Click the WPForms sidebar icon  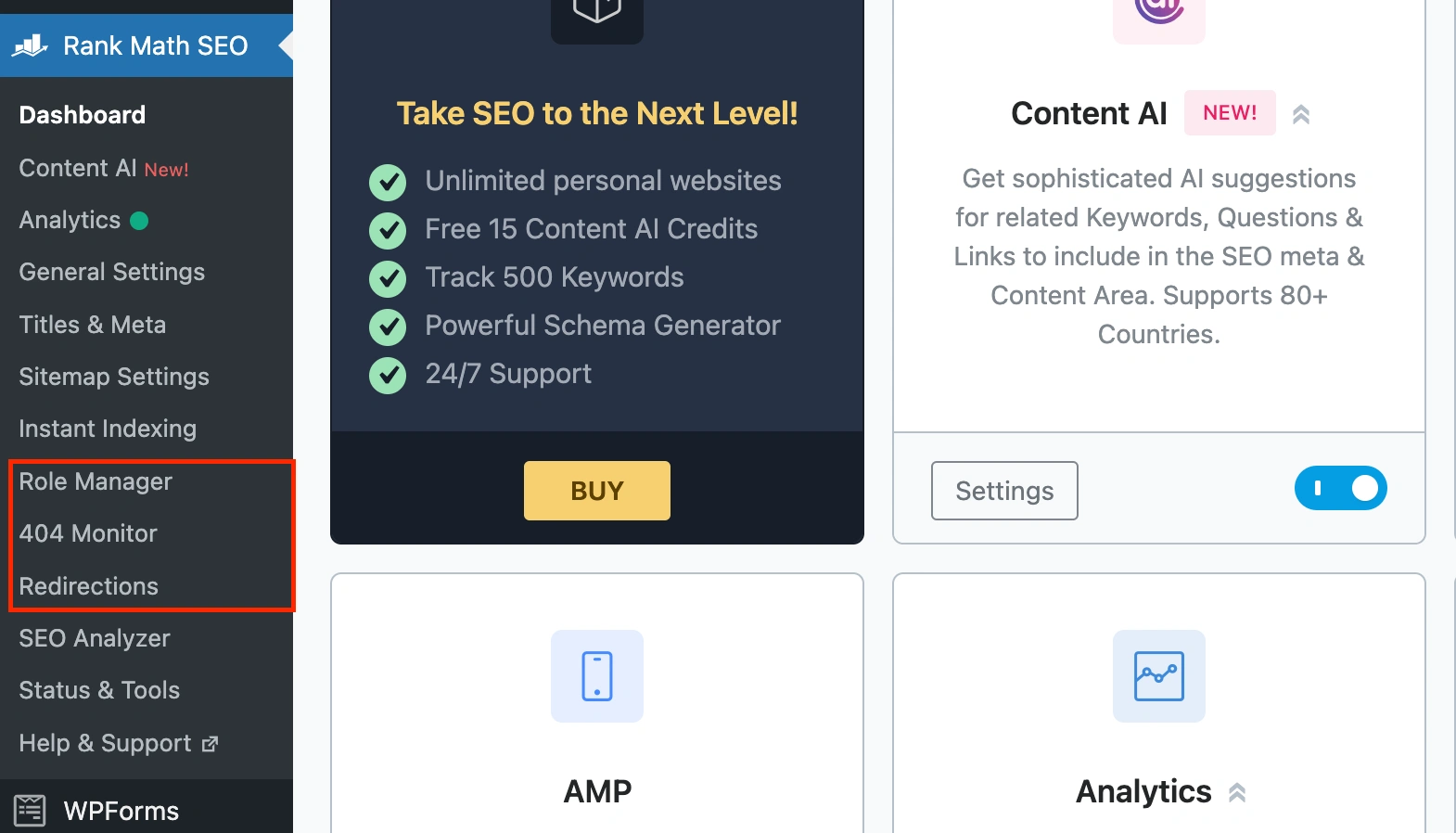tap(30, 810)
